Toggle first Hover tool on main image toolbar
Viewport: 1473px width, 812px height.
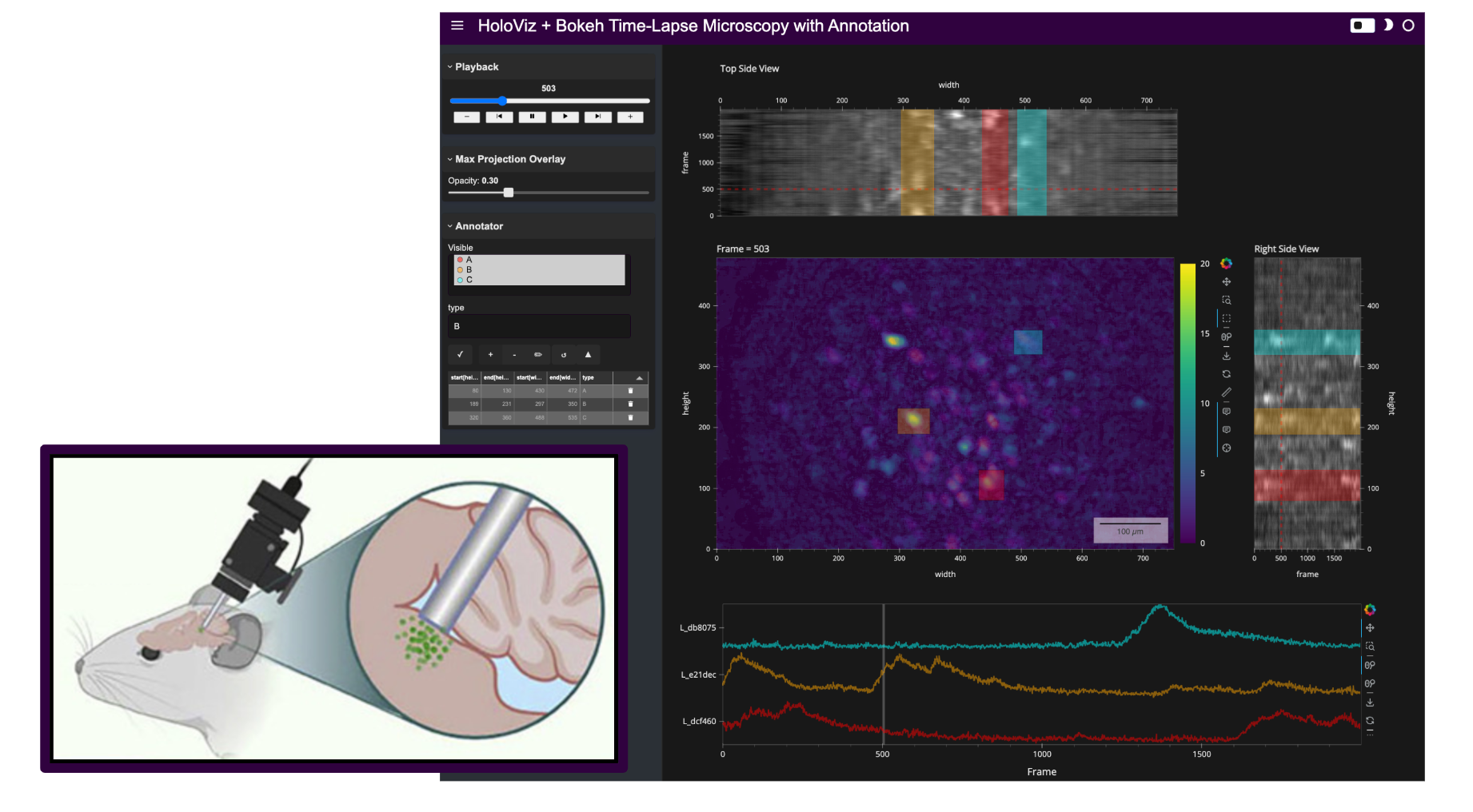(x=1226, y=411)
